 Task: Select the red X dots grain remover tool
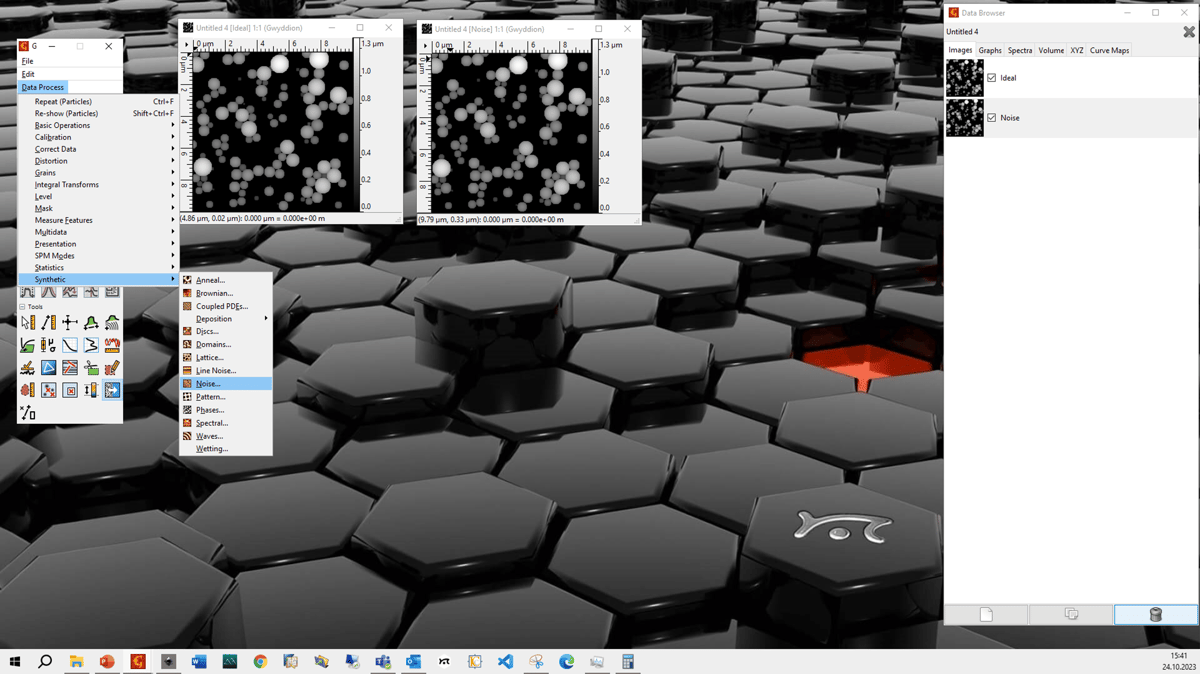[x=48, y=390]
